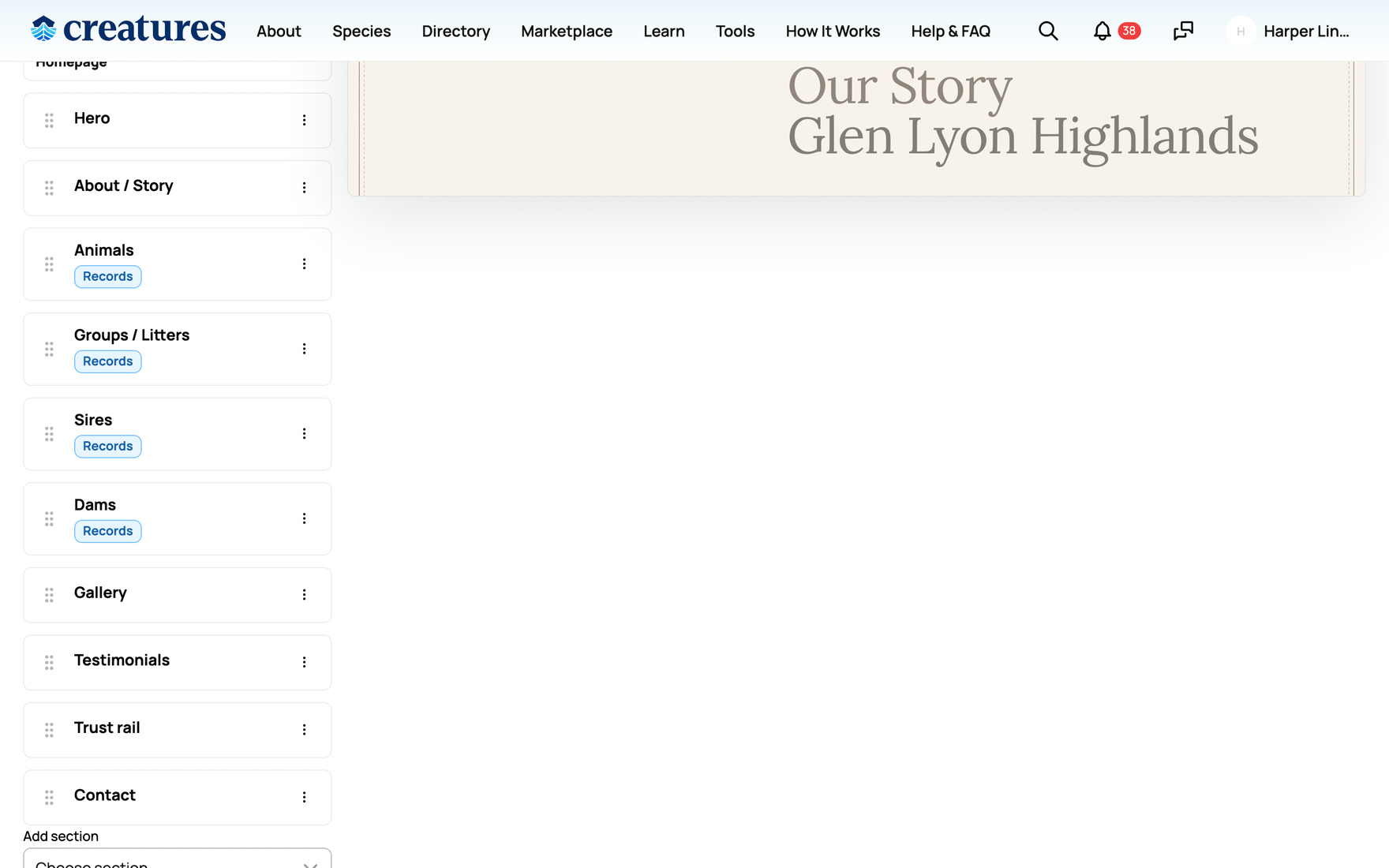This screenshot has height=868, width=1389.
Task: Click the Records badge under Animals
Action: (108, 277)
